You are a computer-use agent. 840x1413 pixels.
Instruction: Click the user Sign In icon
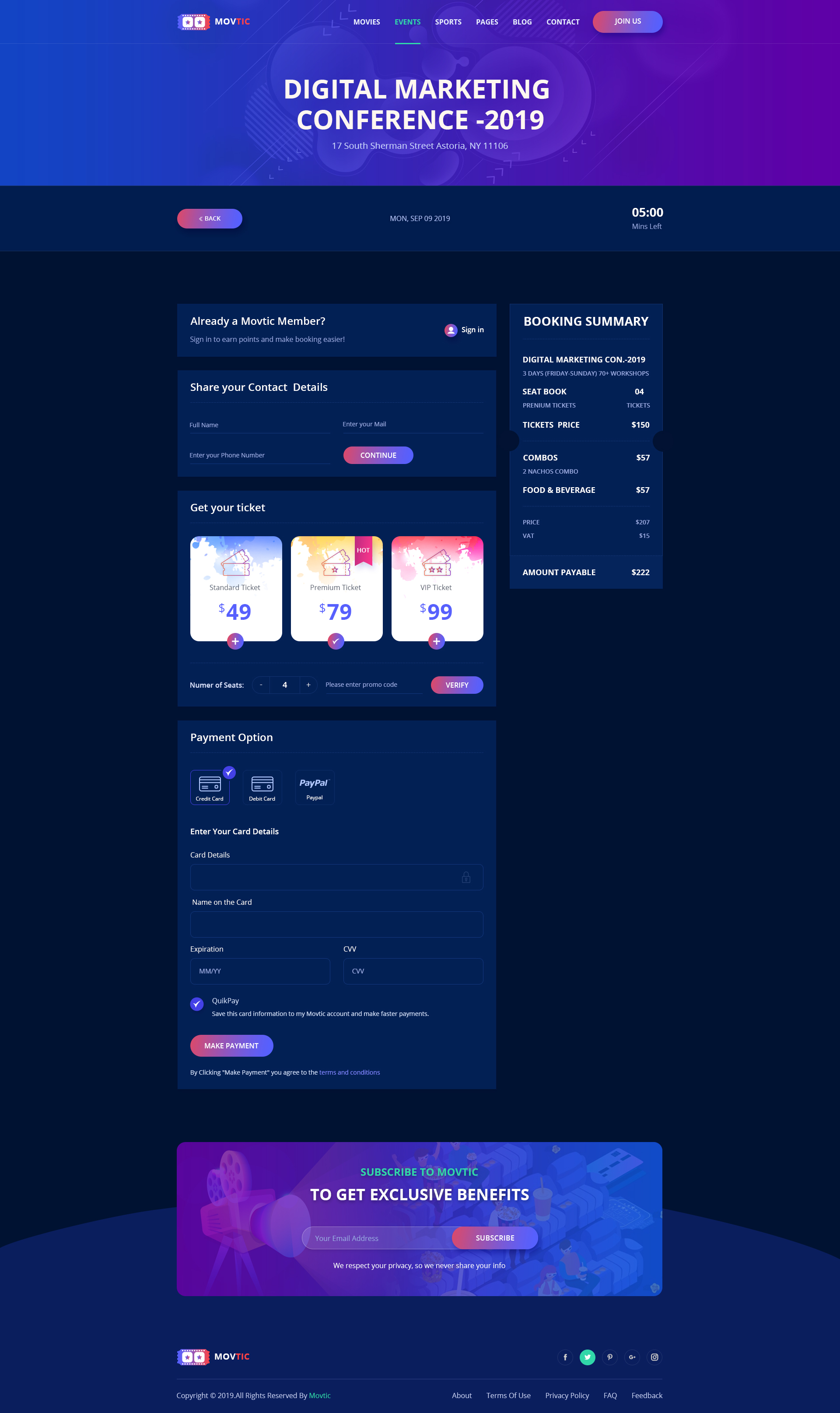[452, 330]
